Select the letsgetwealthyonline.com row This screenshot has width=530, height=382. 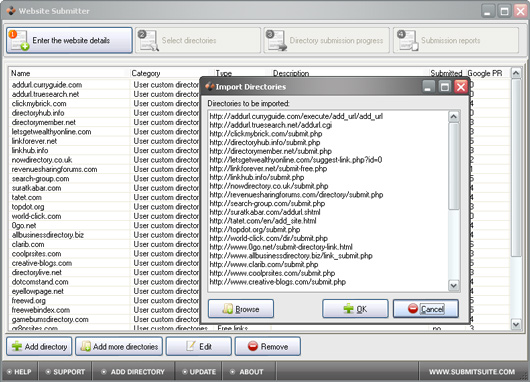click(x=51, y=132)
